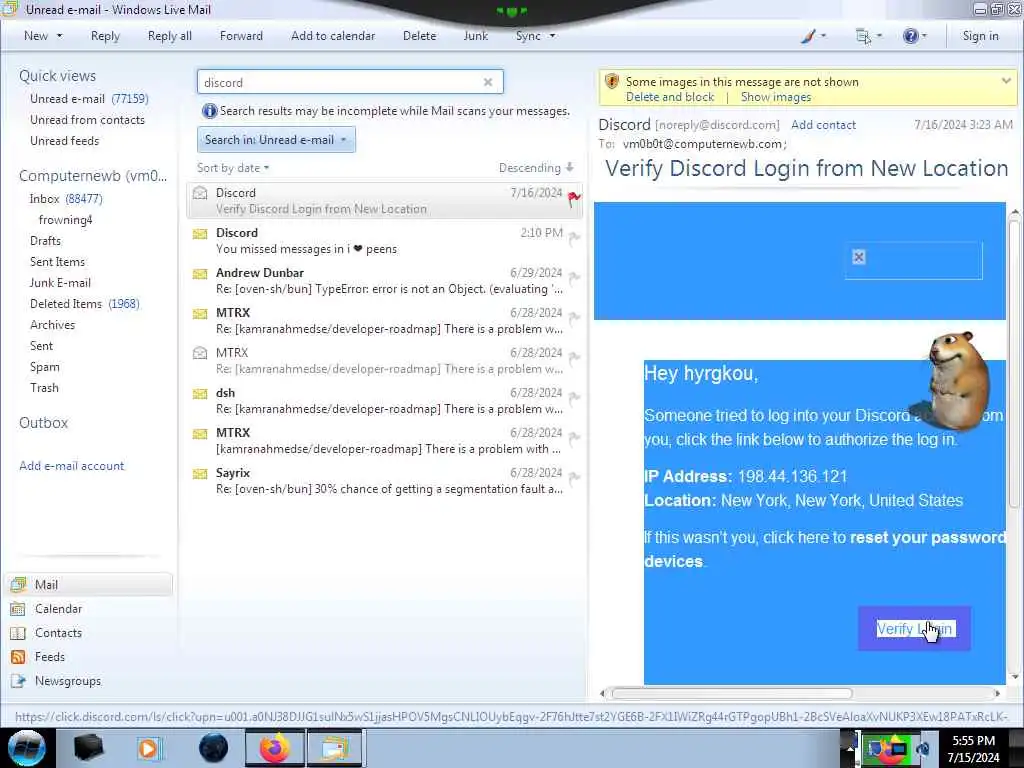Viewport: 1024px width, 768px height.
Task: Open the Search in: Unread e-mail dropdown
Action: click(x=276, y=140)
